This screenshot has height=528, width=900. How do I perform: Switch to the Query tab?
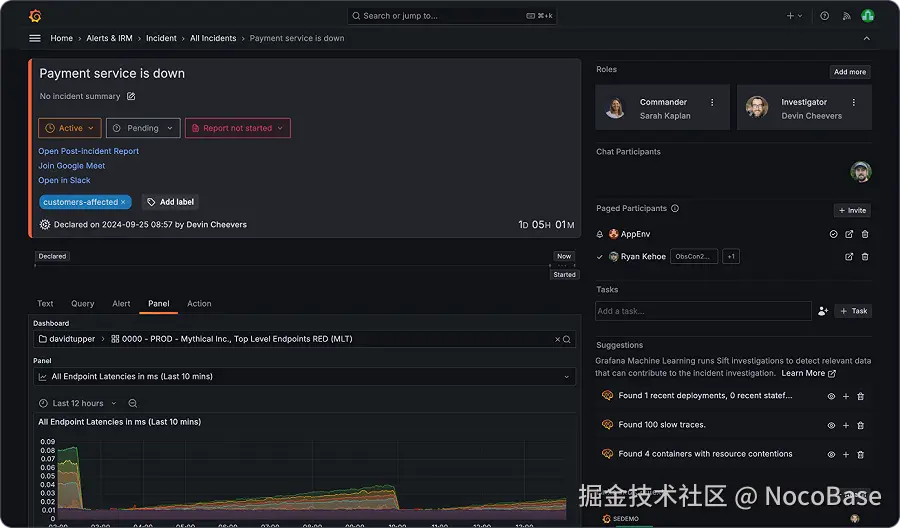[x=83, y=304]
